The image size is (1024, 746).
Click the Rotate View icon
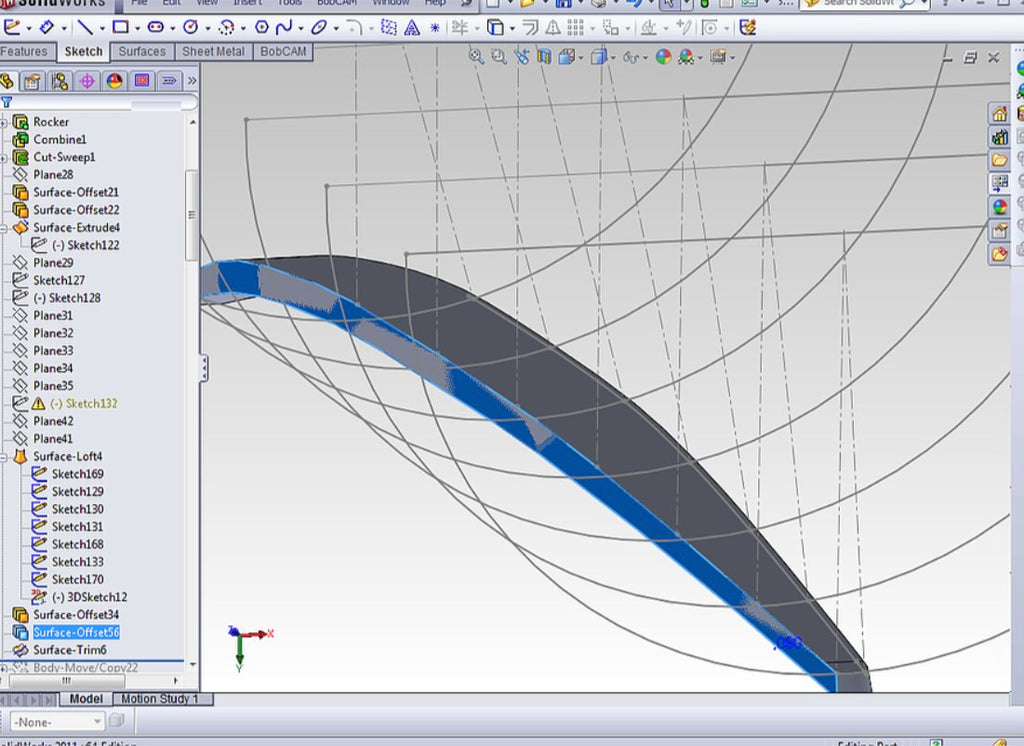[521, 57]
